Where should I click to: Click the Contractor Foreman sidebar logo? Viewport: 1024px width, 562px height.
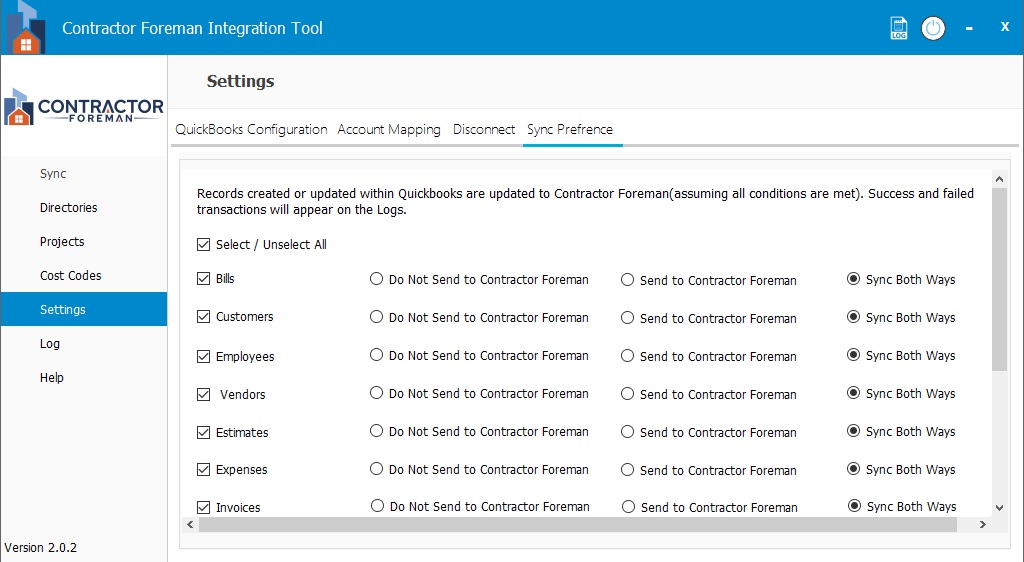click(x=84, y=108)
